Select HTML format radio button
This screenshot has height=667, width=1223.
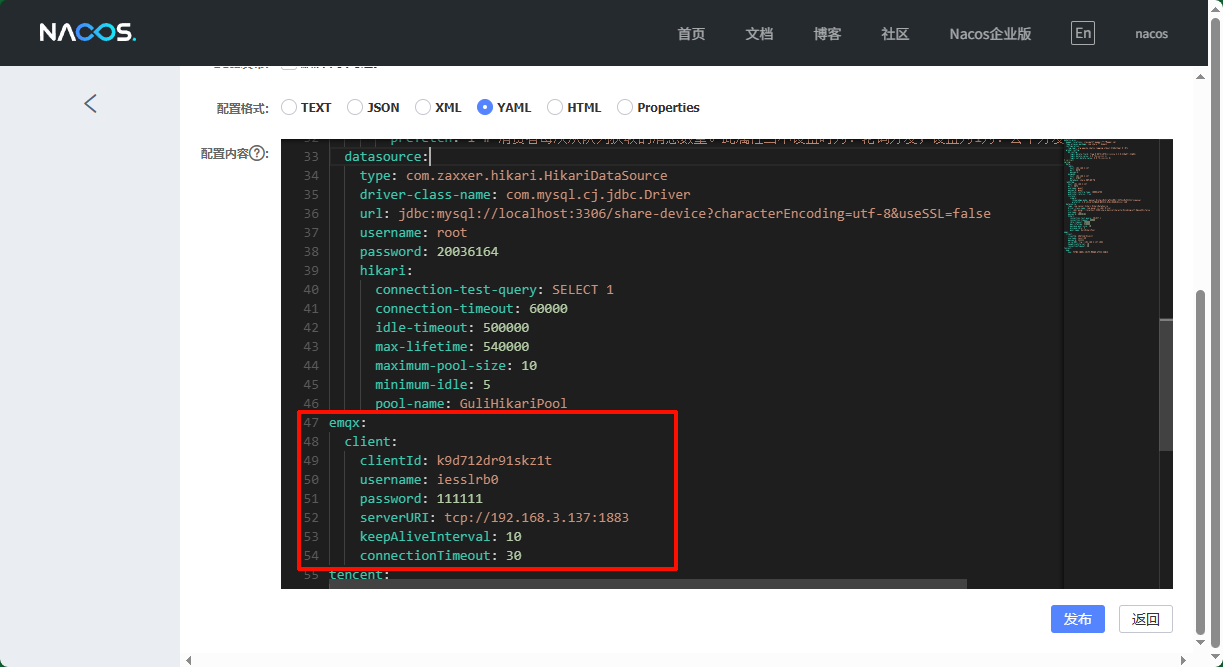pyautogui.click(x=555, y=107)
